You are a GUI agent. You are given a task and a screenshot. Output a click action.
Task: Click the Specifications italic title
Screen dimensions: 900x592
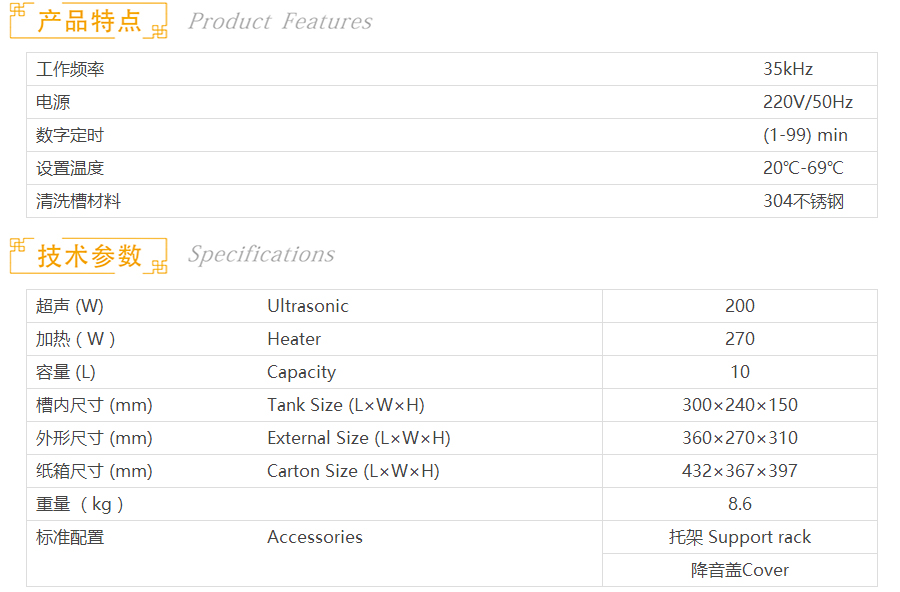(261, 254)
